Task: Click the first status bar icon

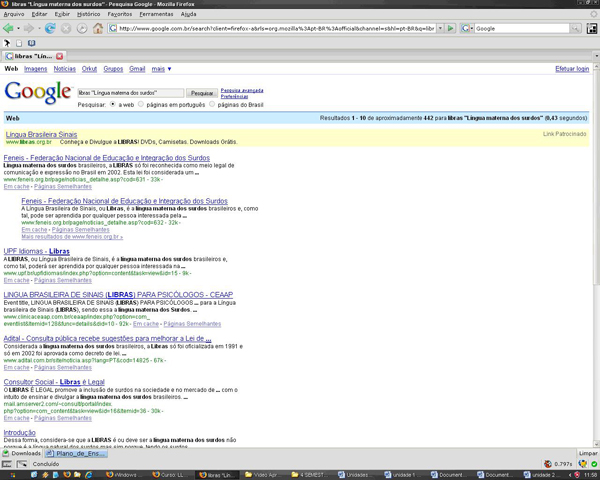Action: 7,464
